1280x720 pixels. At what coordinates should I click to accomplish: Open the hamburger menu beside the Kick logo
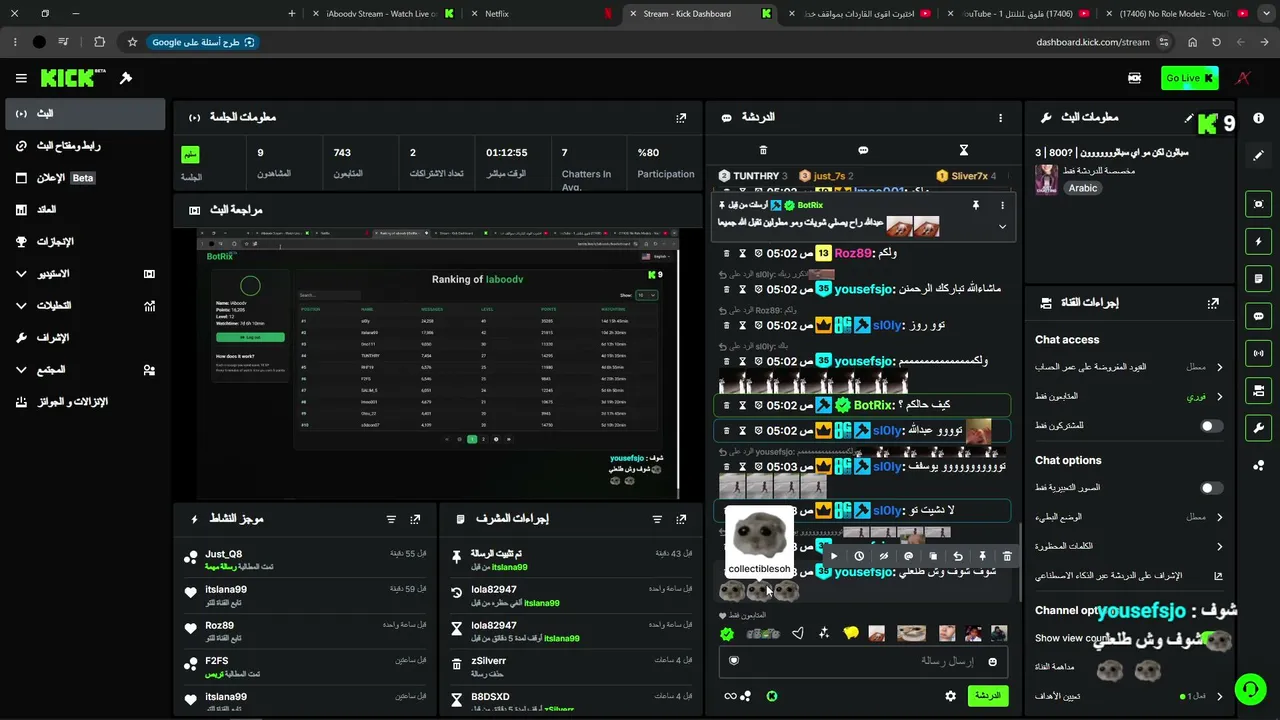click(x=21, y=78)
